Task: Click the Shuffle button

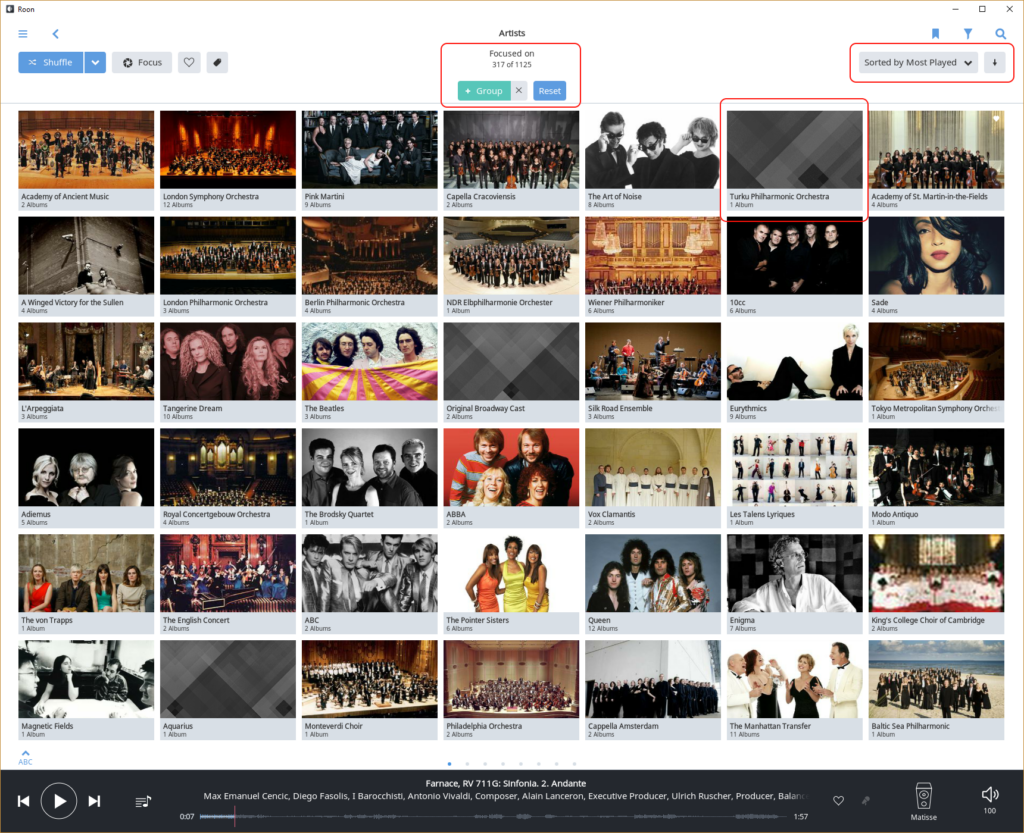Action: 50,63
